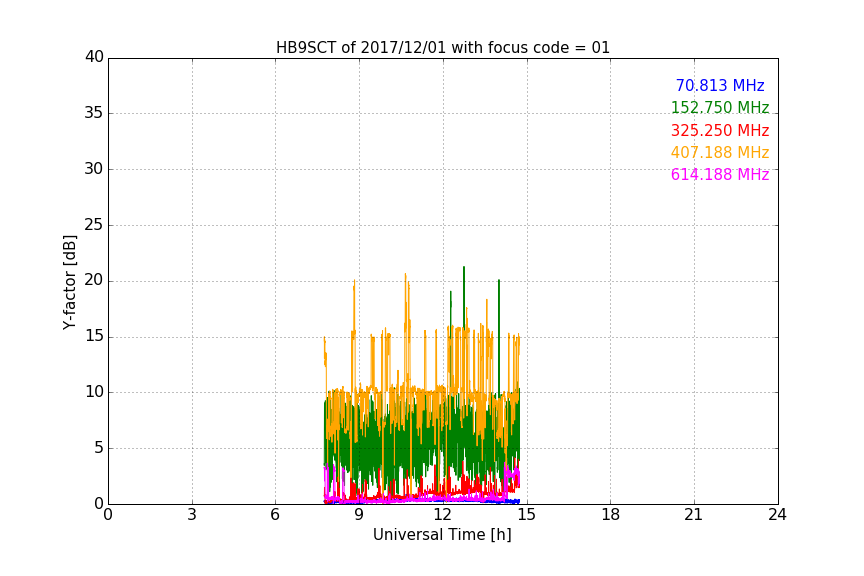Click the y-axis tick label 40
The height and width of the screenshot is (576, 864).
click(x=94, y=57)
